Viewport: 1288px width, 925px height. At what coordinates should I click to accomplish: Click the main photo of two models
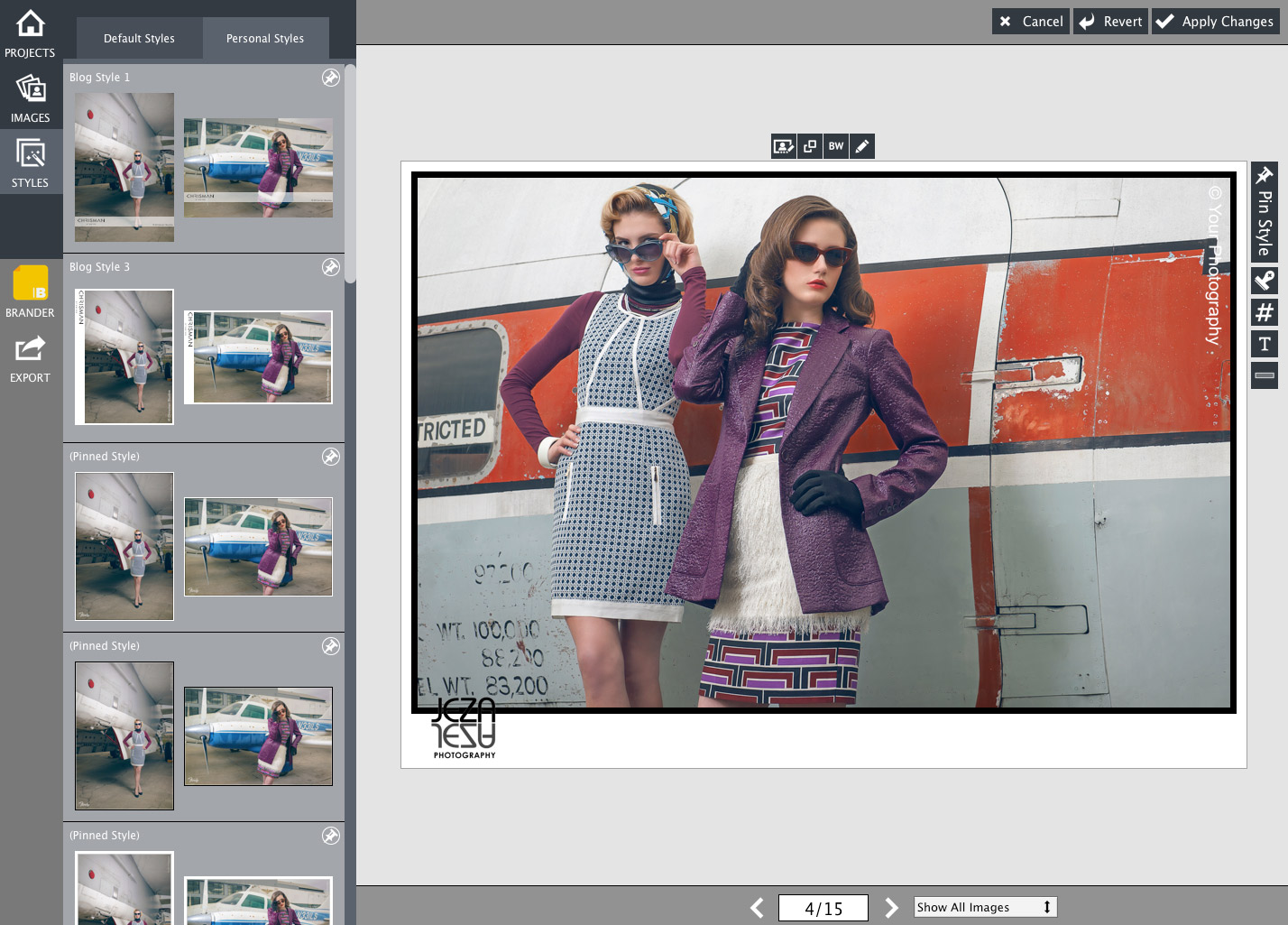tap(823, 442)
